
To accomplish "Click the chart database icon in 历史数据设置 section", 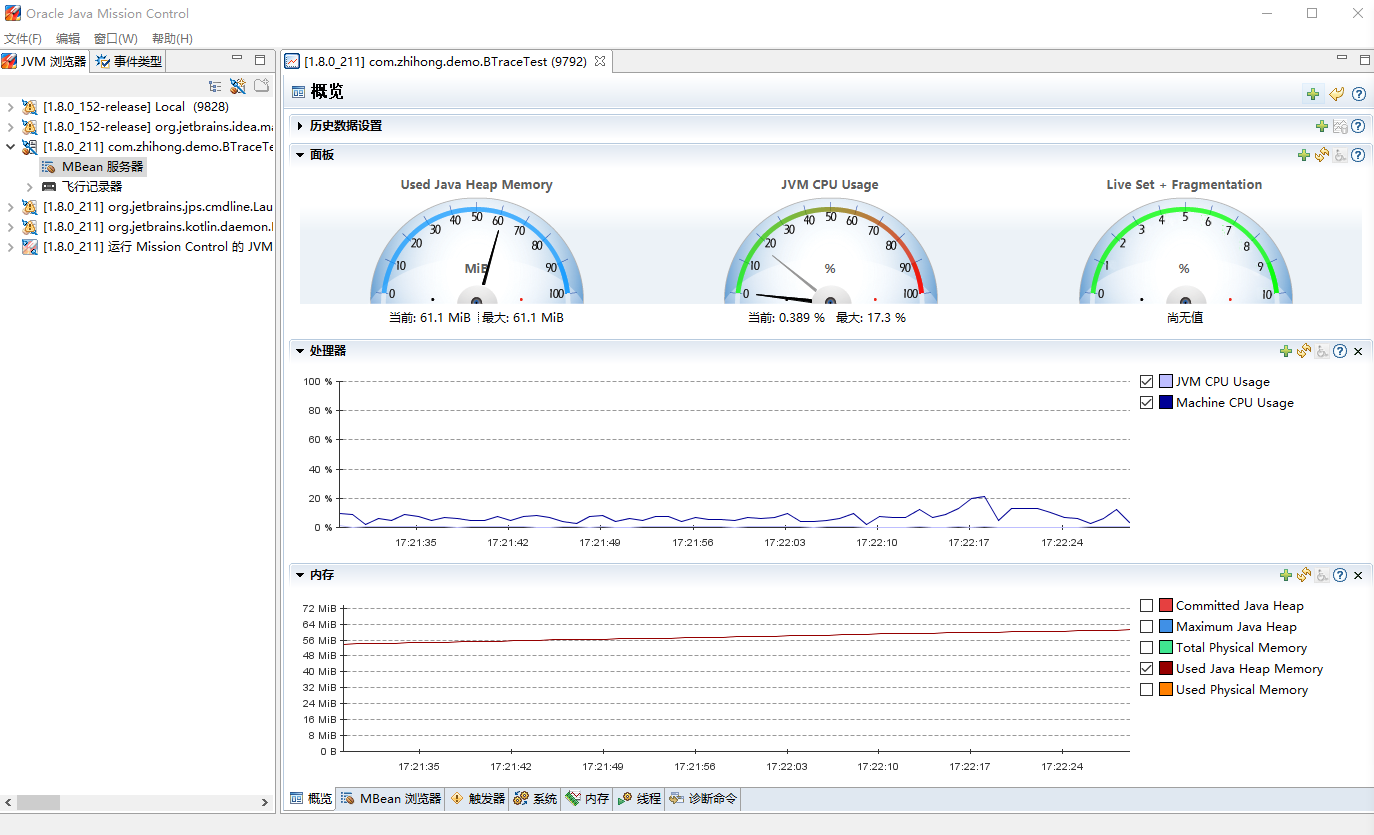I will click(1341, 126).
